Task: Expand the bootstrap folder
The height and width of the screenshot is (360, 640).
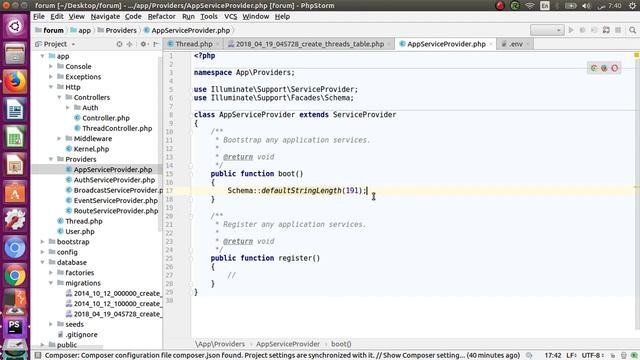Action: pyautogui.click(x=42, y=242)
